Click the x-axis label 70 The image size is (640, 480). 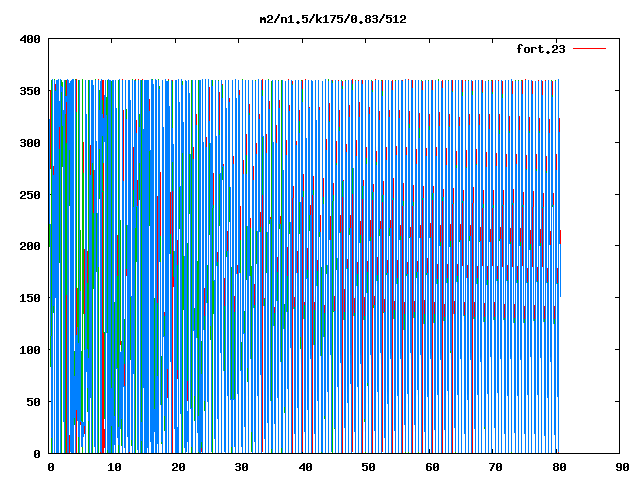pos(495,467)
